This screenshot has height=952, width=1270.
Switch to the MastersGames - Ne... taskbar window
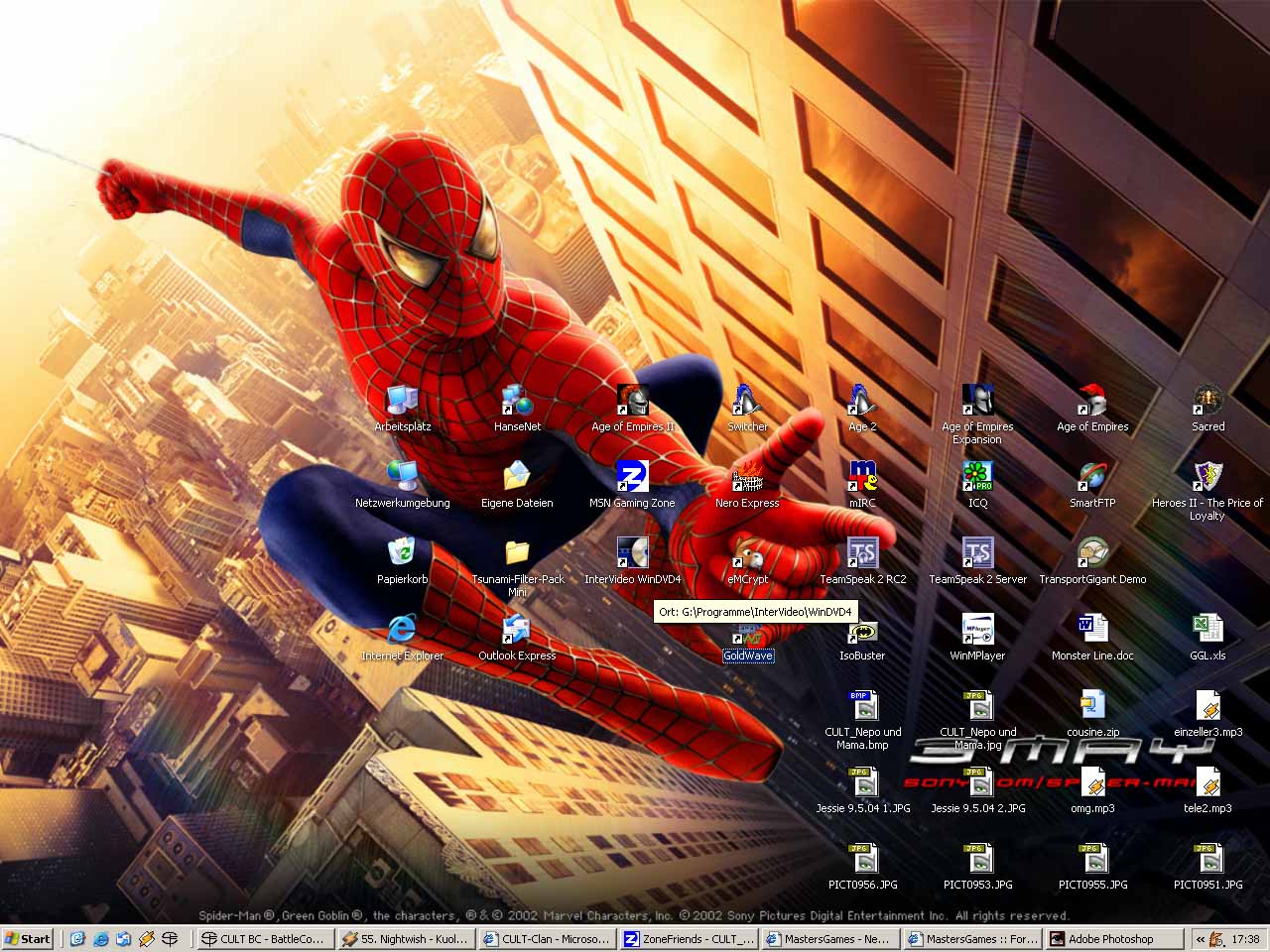(x=828, y=938)
